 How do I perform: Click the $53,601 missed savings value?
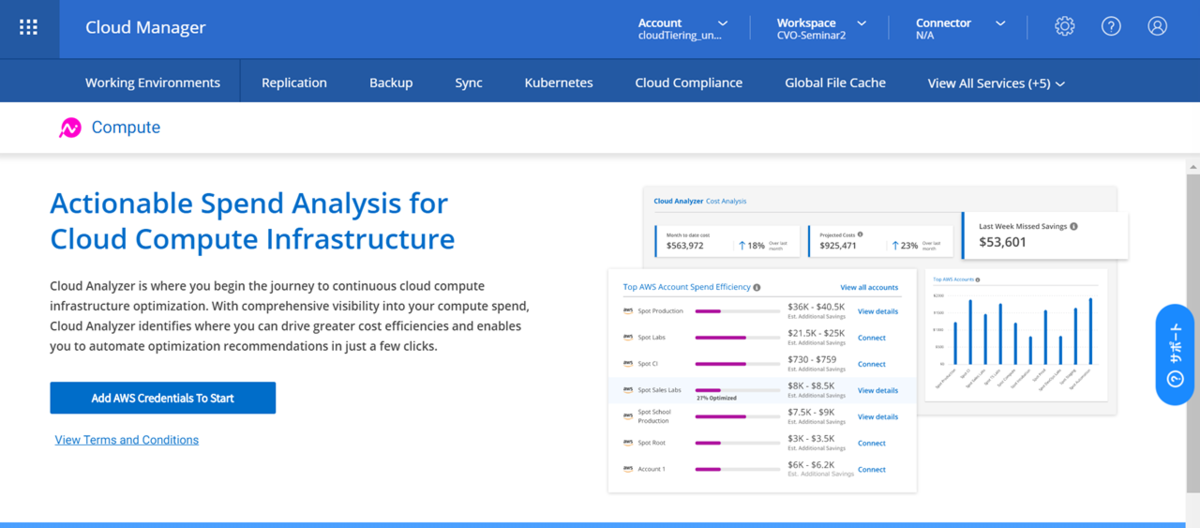(1002, 242)
